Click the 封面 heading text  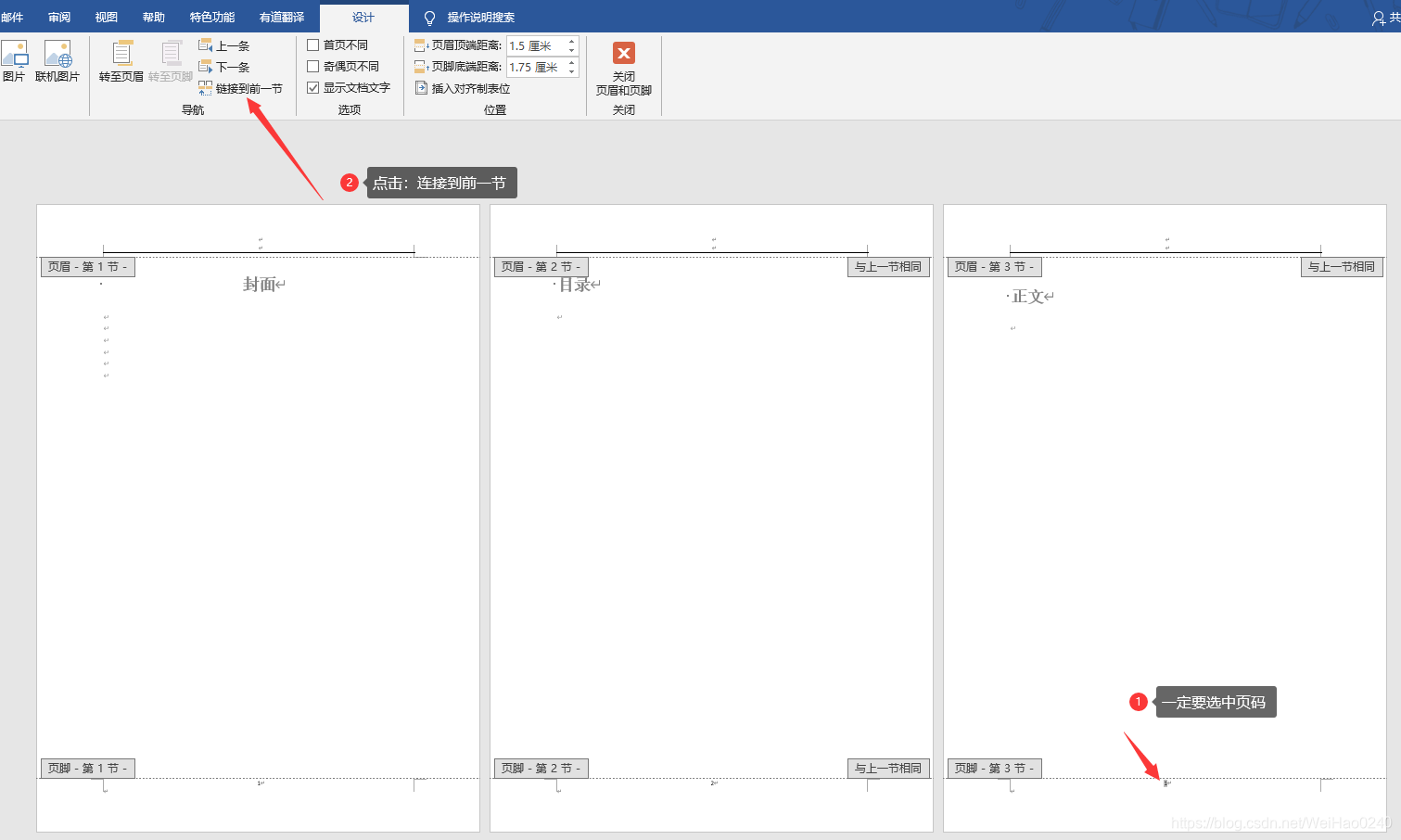260,285
